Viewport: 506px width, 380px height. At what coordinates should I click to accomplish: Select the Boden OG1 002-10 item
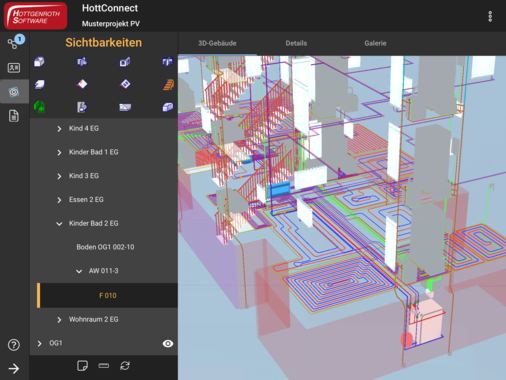(105, 247)
